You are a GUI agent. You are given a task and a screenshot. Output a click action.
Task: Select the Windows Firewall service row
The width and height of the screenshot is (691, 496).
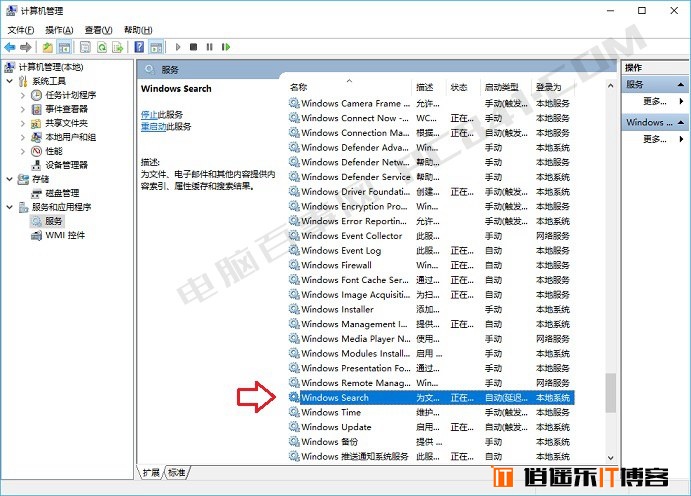[431, 265]
